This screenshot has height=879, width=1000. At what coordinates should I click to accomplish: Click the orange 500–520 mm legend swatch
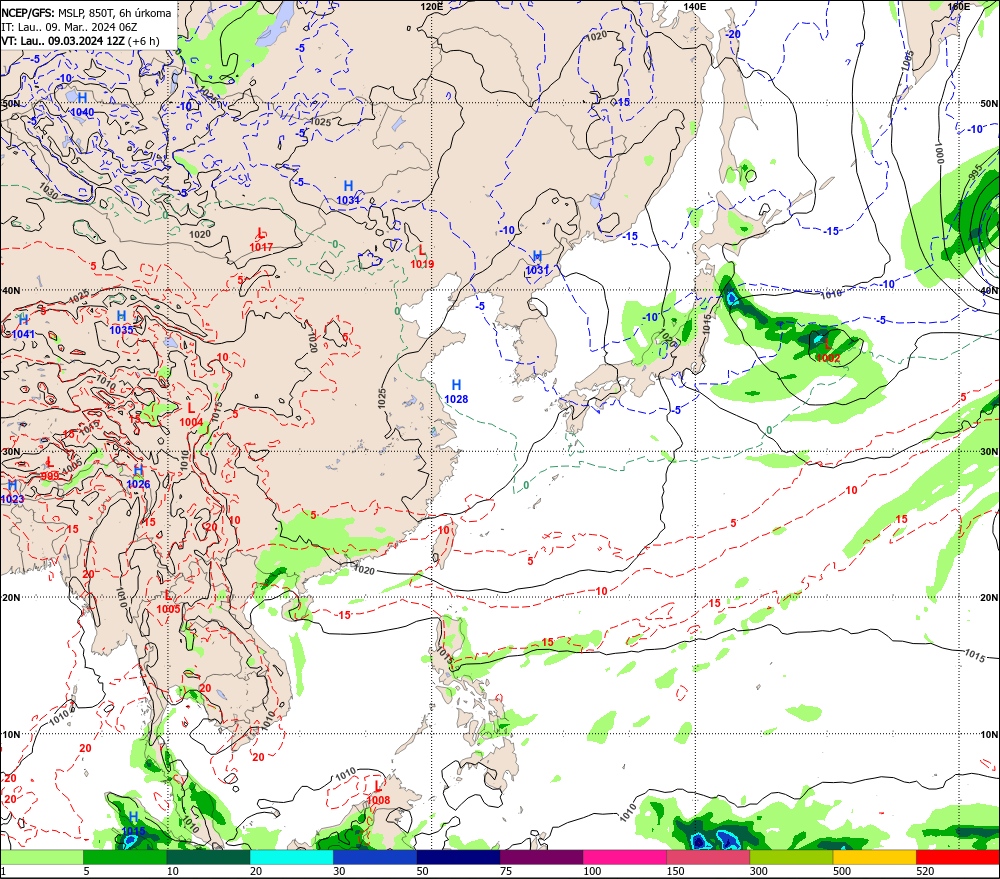[x=875, y=857]
